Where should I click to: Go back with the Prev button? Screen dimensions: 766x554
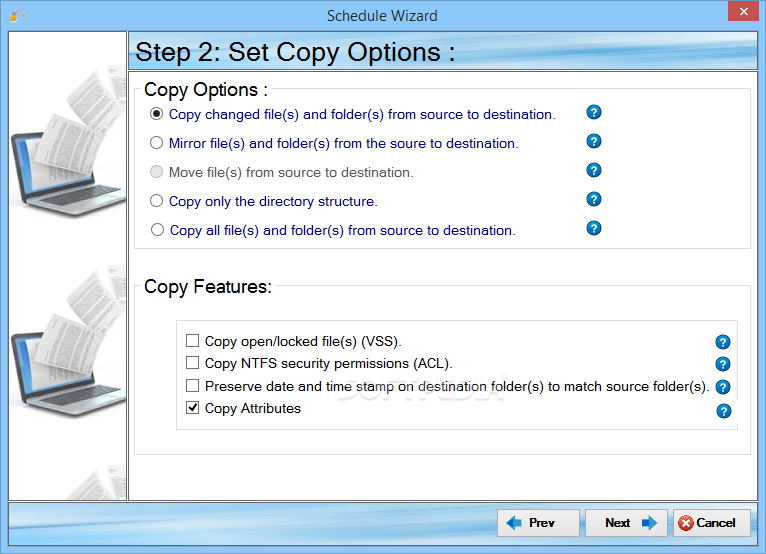(x=538, y=523)
